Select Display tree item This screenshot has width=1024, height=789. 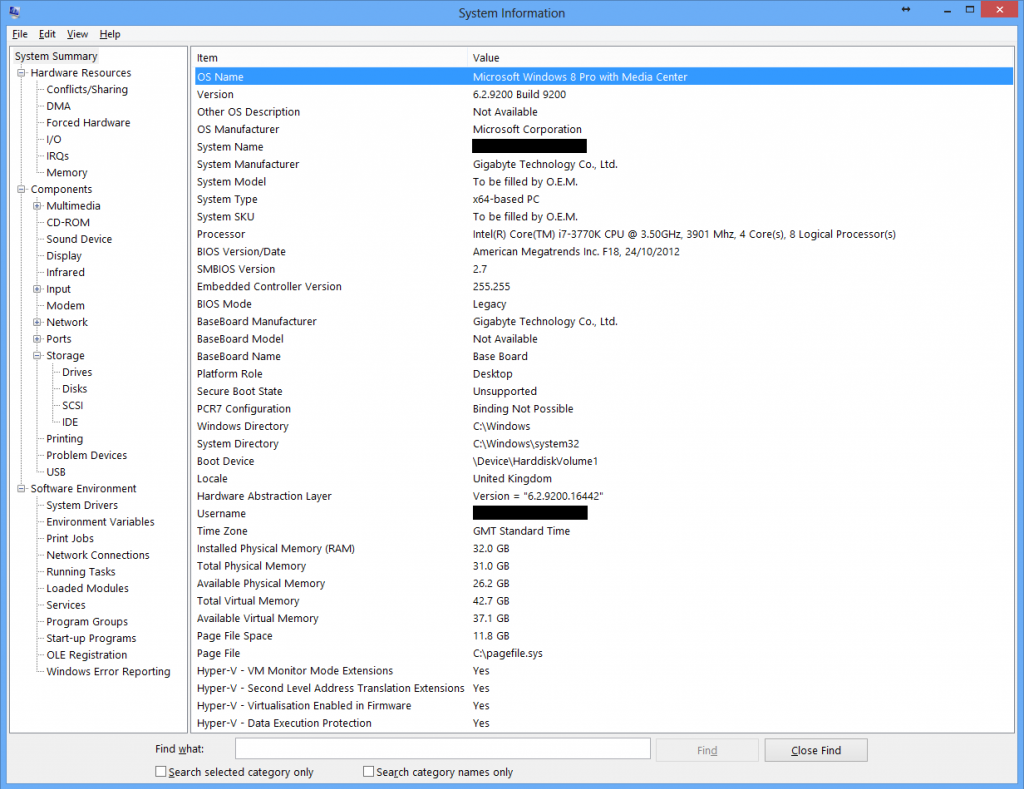[x=64, y=255]
